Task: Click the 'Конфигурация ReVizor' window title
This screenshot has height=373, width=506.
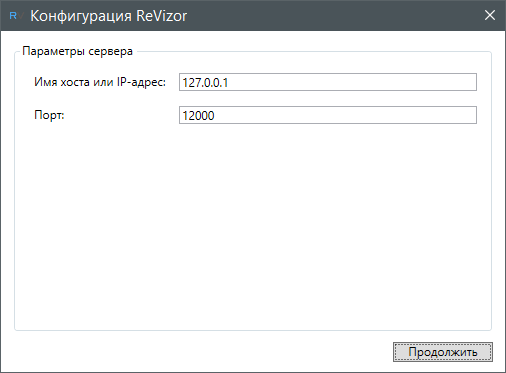Action: click(109, 16)
